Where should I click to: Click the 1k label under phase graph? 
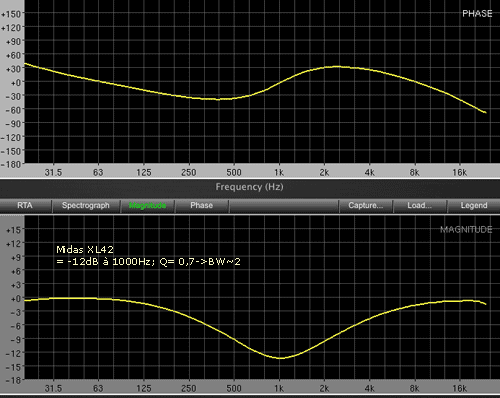(279, 172)
